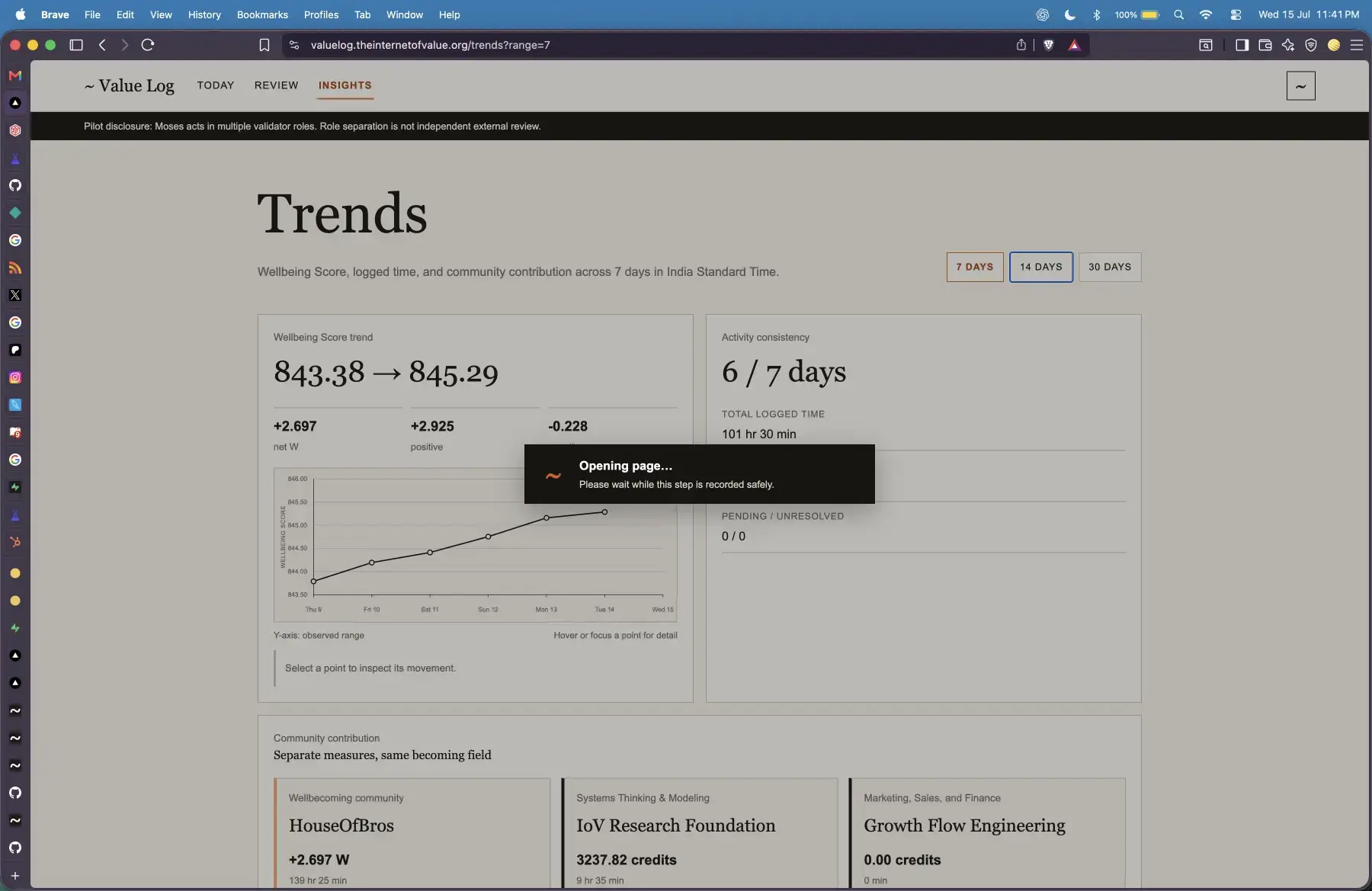Viewport: 1372px width, 891px height.
Task: Click the share icon in address bar
Action: click(1021, 45)
